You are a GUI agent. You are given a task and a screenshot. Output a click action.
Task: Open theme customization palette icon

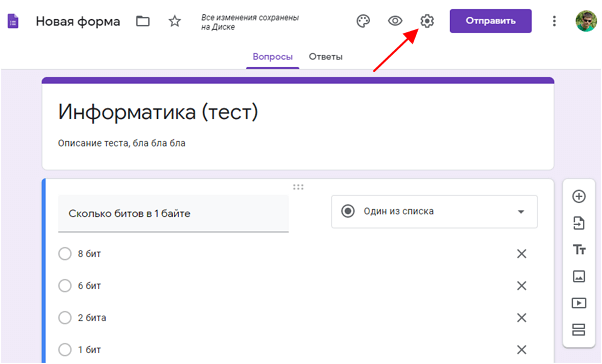[363, 21]
